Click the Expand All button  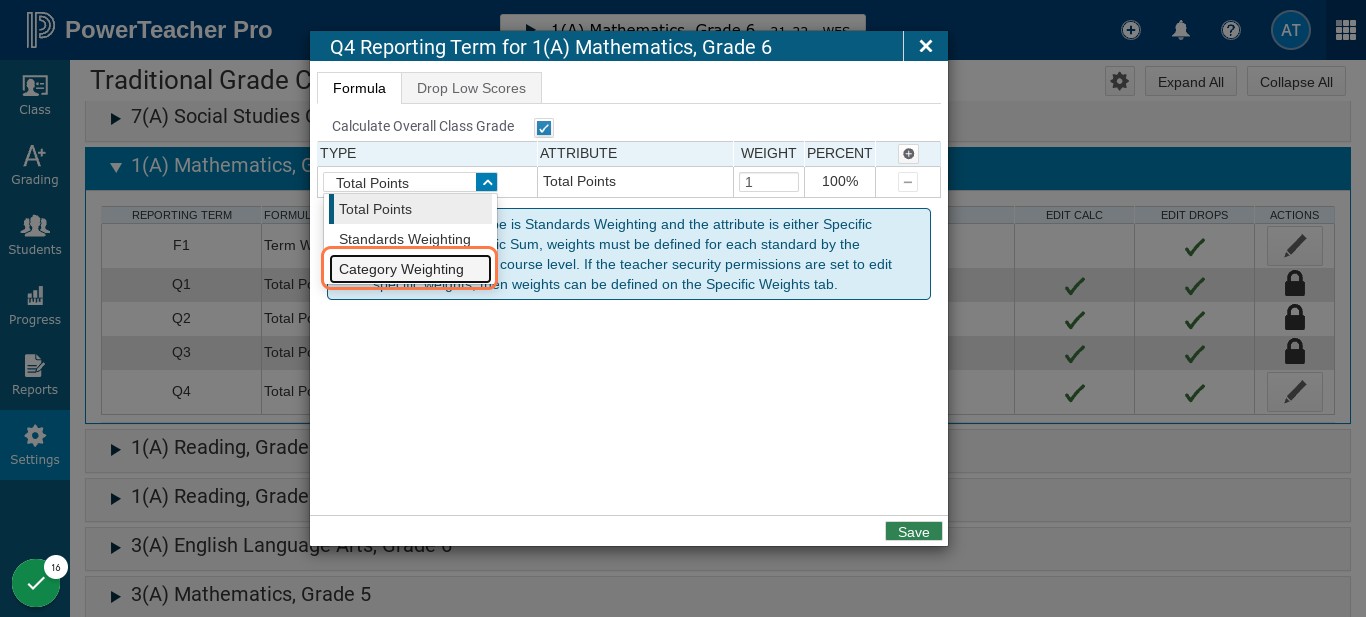pyautogui.click(x=1191, y=82)
